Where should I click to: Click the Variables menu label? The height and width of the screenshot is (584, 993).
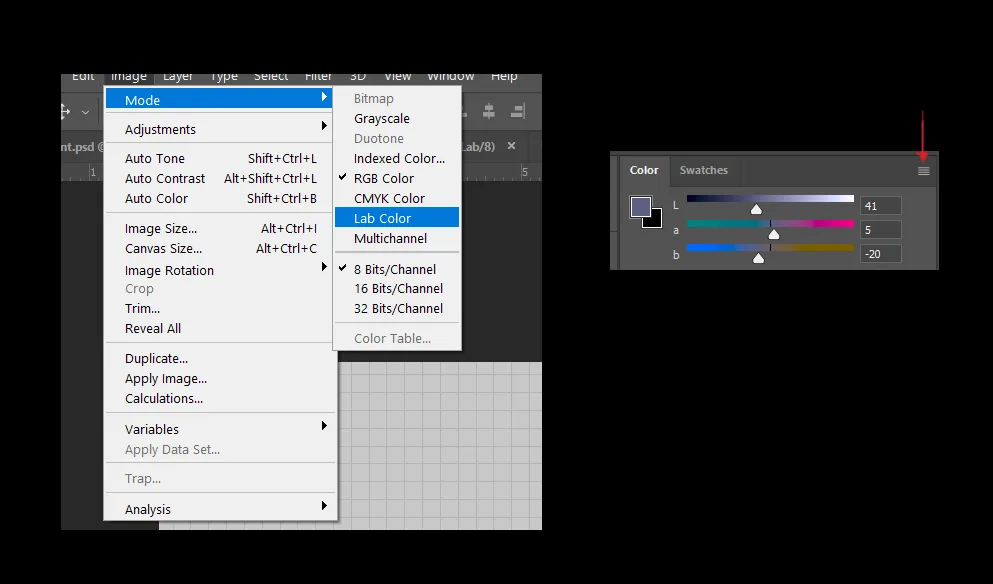(x=151, y=429)
